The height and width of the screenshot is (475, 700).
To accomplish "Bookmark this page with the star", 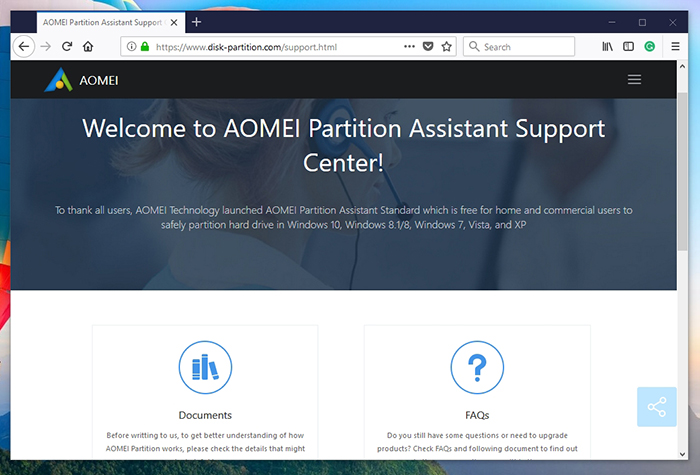I will (x=446, y=46).
